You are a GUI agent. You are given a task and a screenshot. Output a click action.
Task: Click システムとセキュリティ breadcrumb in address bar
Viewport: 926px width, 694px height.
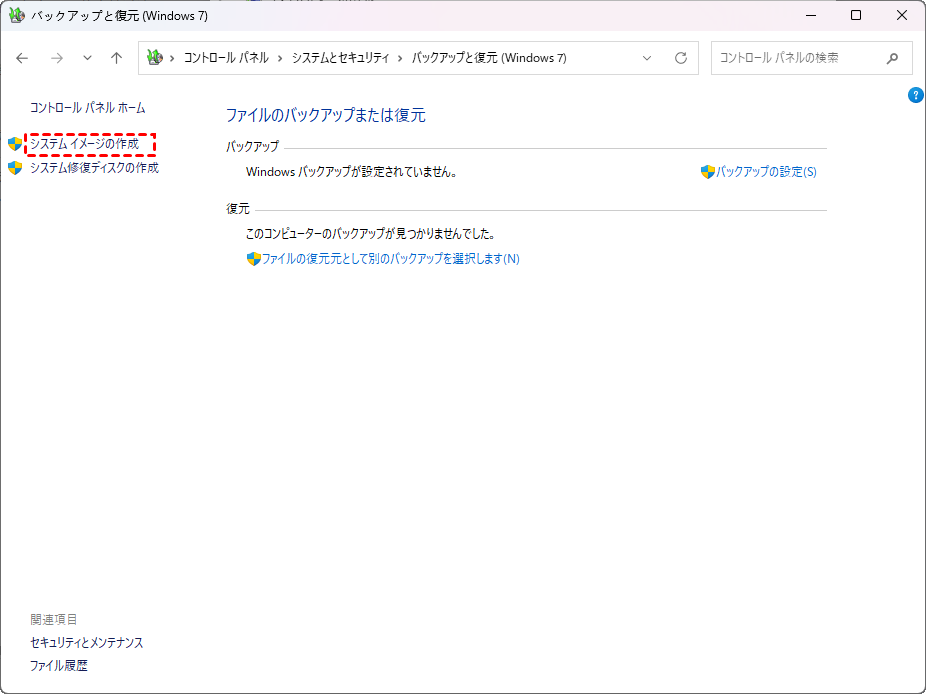click(340, 58)
